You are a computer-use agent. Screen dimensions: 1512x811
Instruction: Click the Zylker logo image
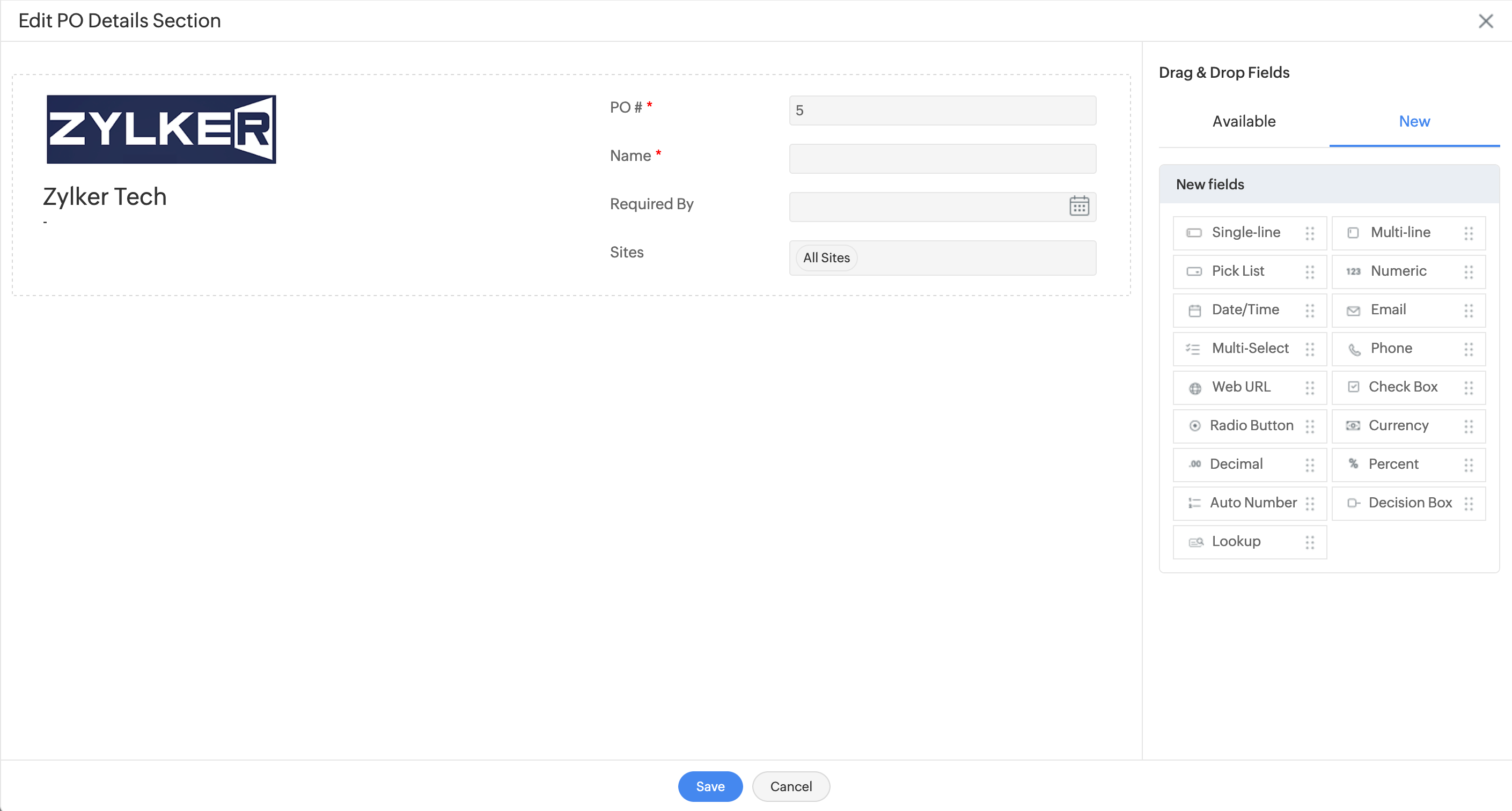click(x=162, y=129)
